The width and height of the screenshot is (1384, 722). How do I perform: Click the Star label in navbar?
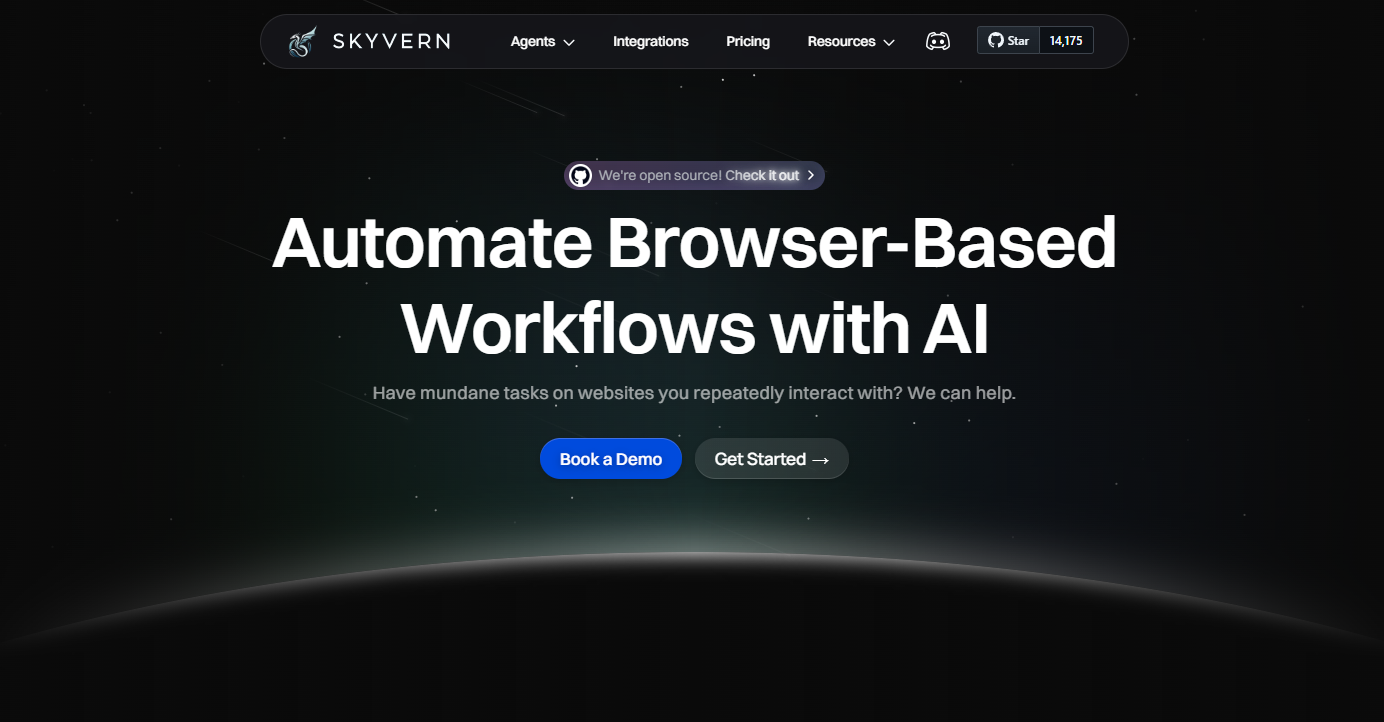click(1018, 41)
